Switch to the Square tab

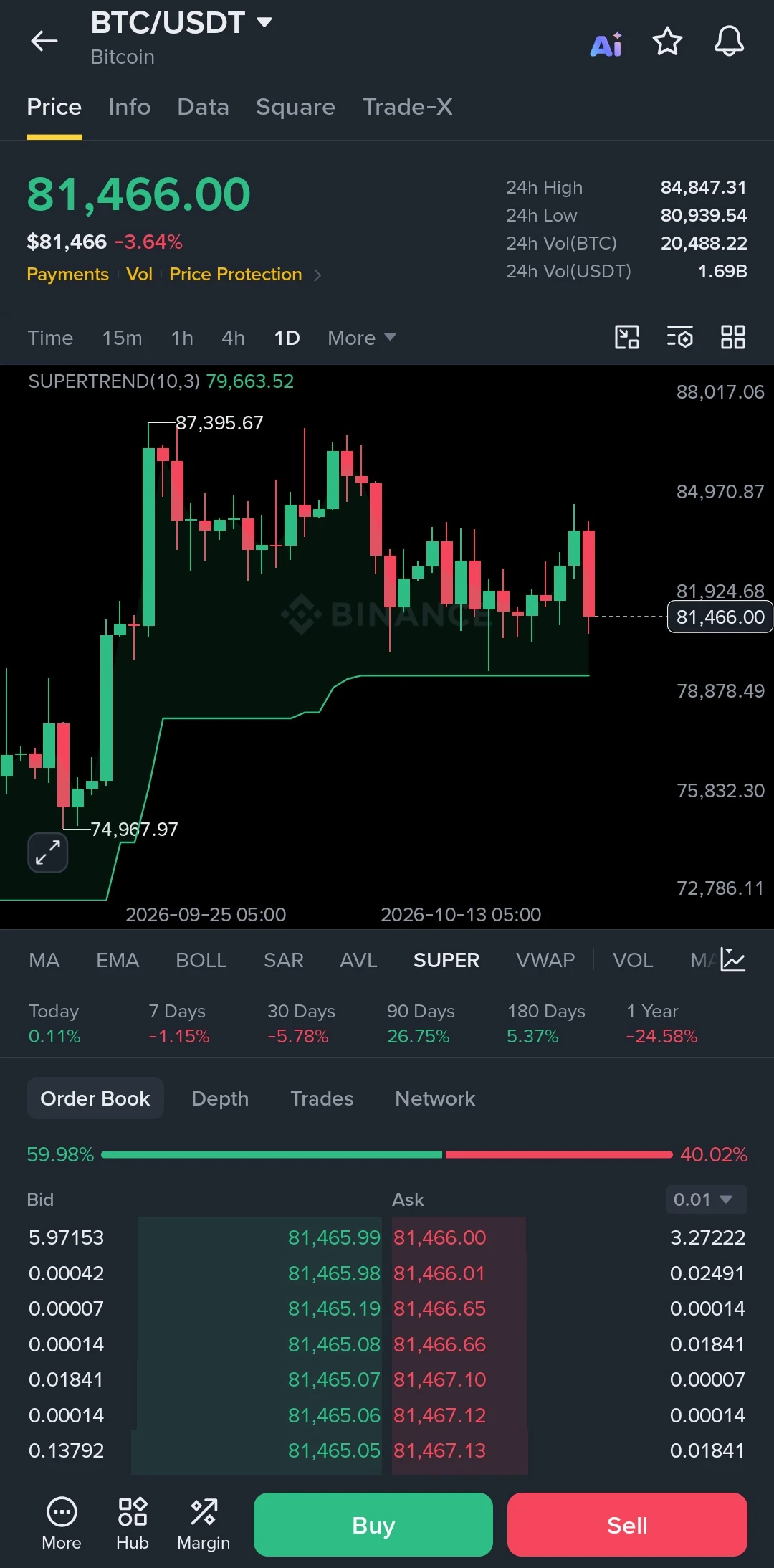[295, 107]
